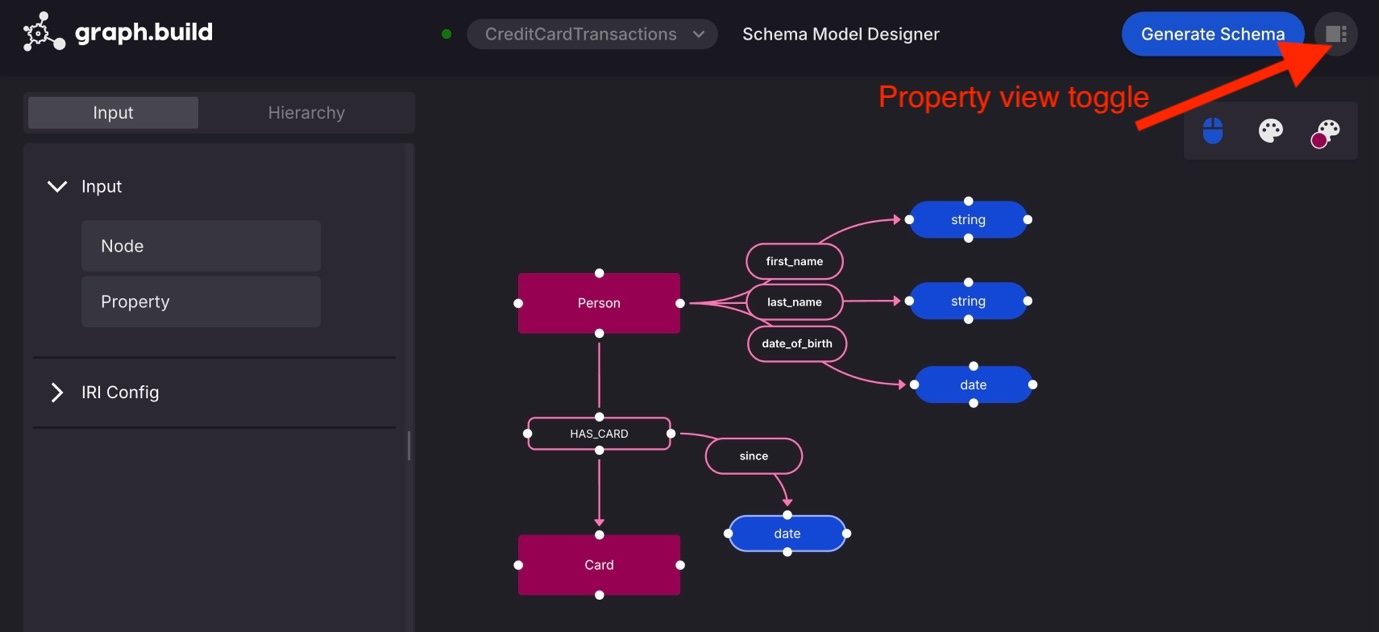Open the palette with magenta color dot
This screenshot has height=632, width=1379.
(x=1326, y=132)
